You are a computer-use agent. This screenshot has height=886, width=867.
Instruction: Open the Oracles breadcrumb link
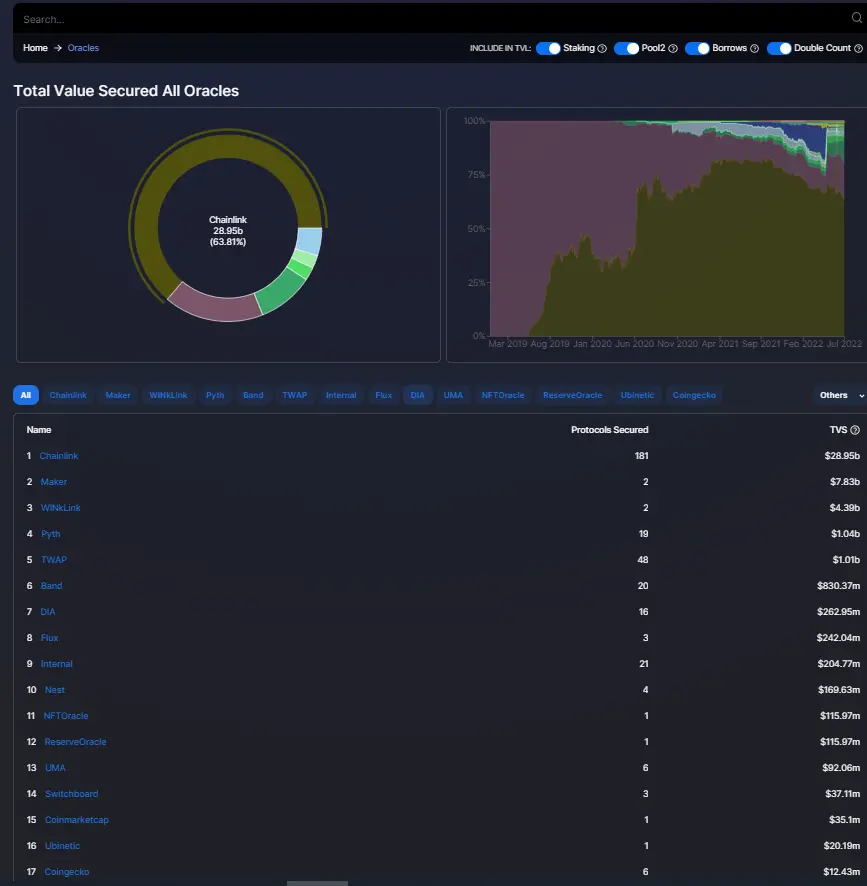[x=83, y=48]
